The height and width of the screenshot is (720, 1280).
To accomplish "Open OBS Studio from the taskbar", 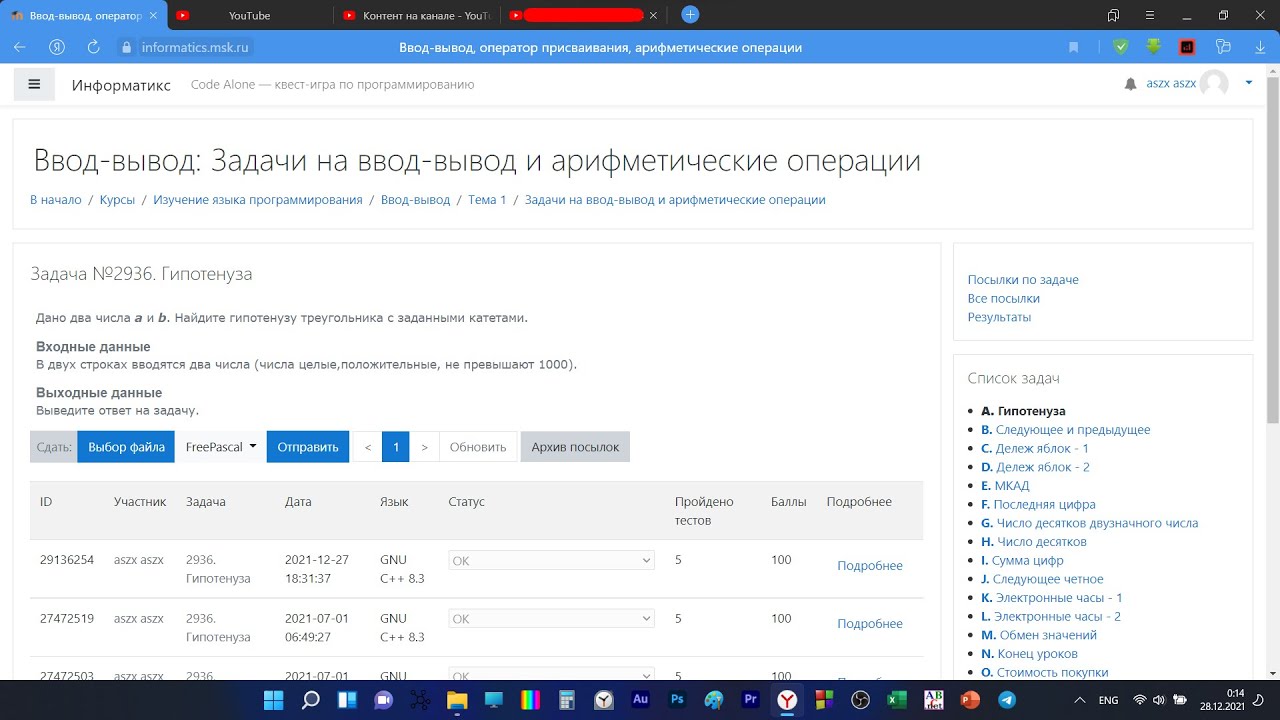I will [x=860, y=700].
